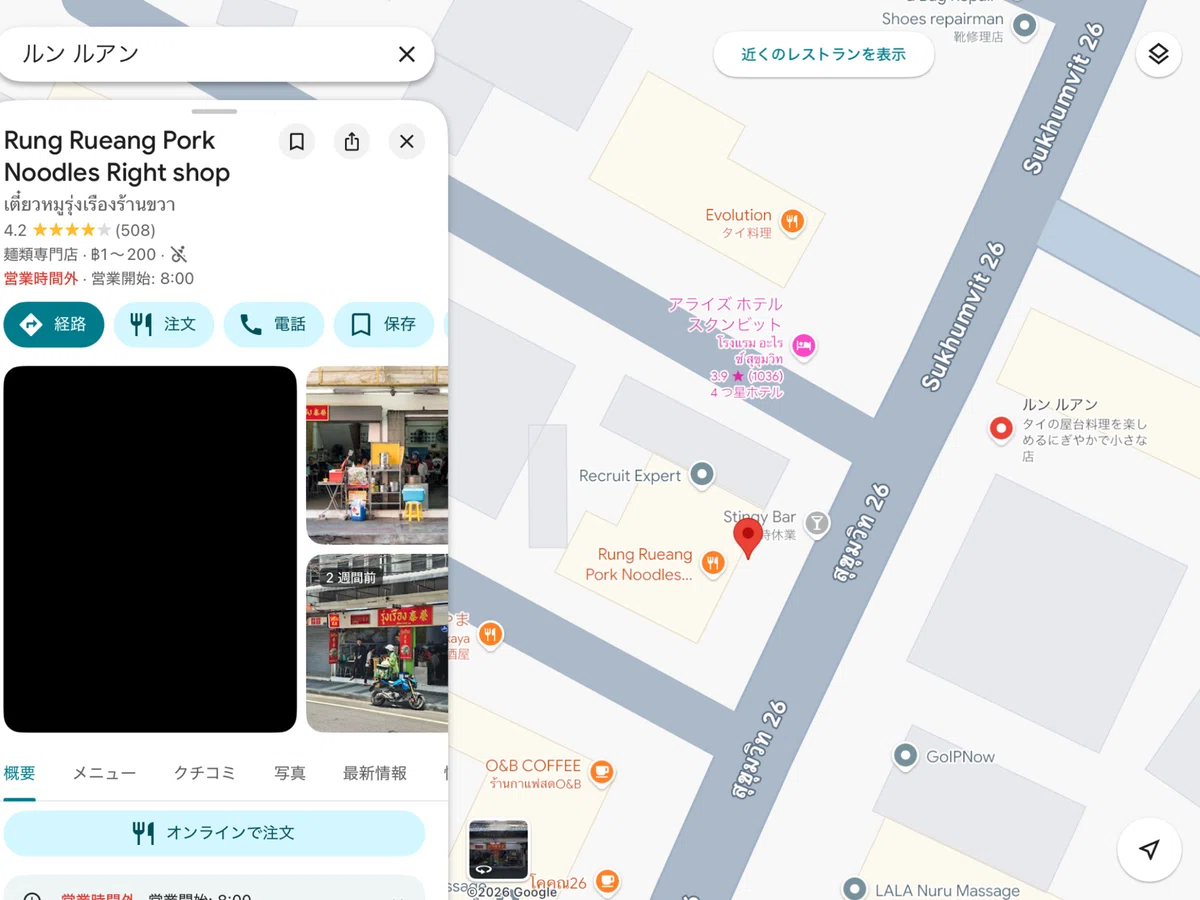Open the map layers selector
The width and height of the screenshot is (1200, 900).
[x=1158, y=54]
